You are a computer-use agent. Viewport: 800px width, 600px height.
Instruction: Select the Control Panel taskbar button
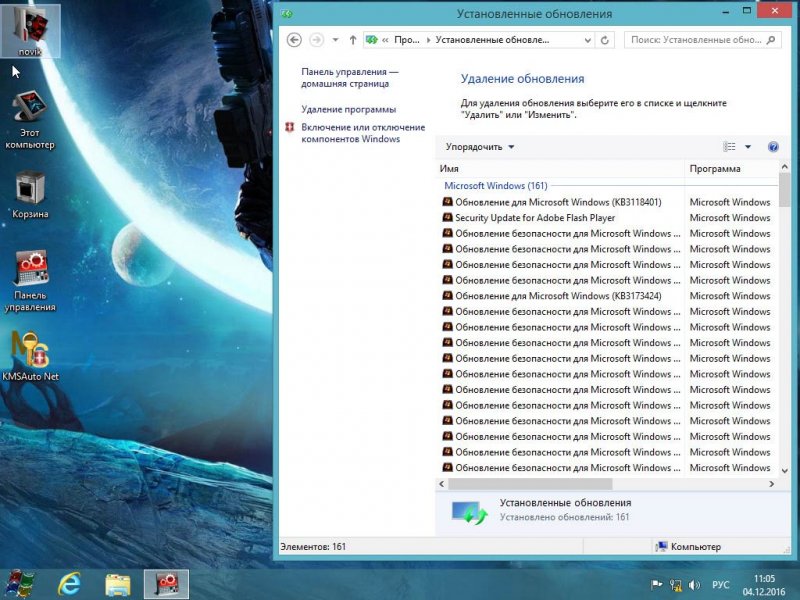(x=166, y=584)
